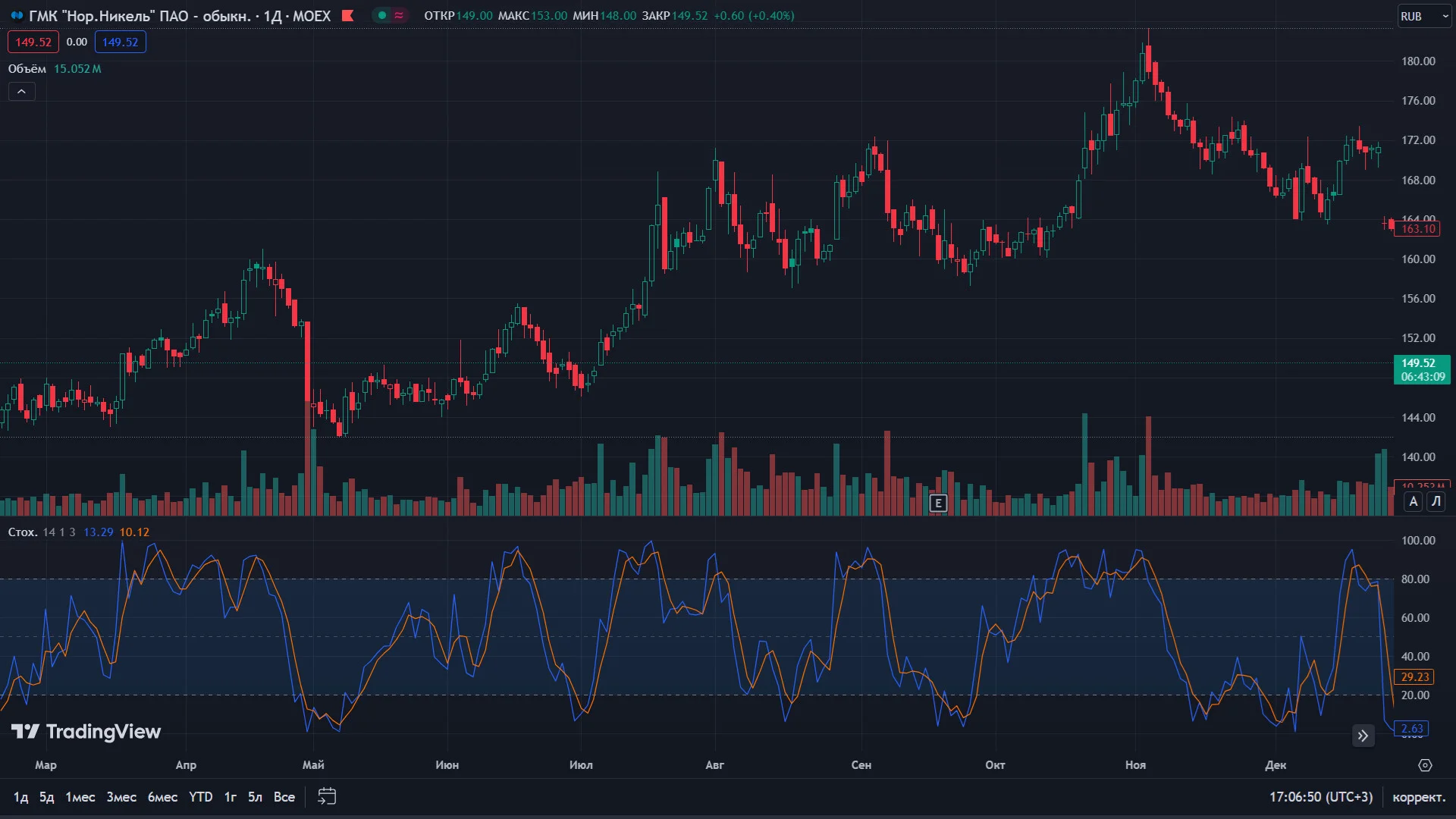Choose the 6мес time range
1456x819 pixels.
point(162,797)
